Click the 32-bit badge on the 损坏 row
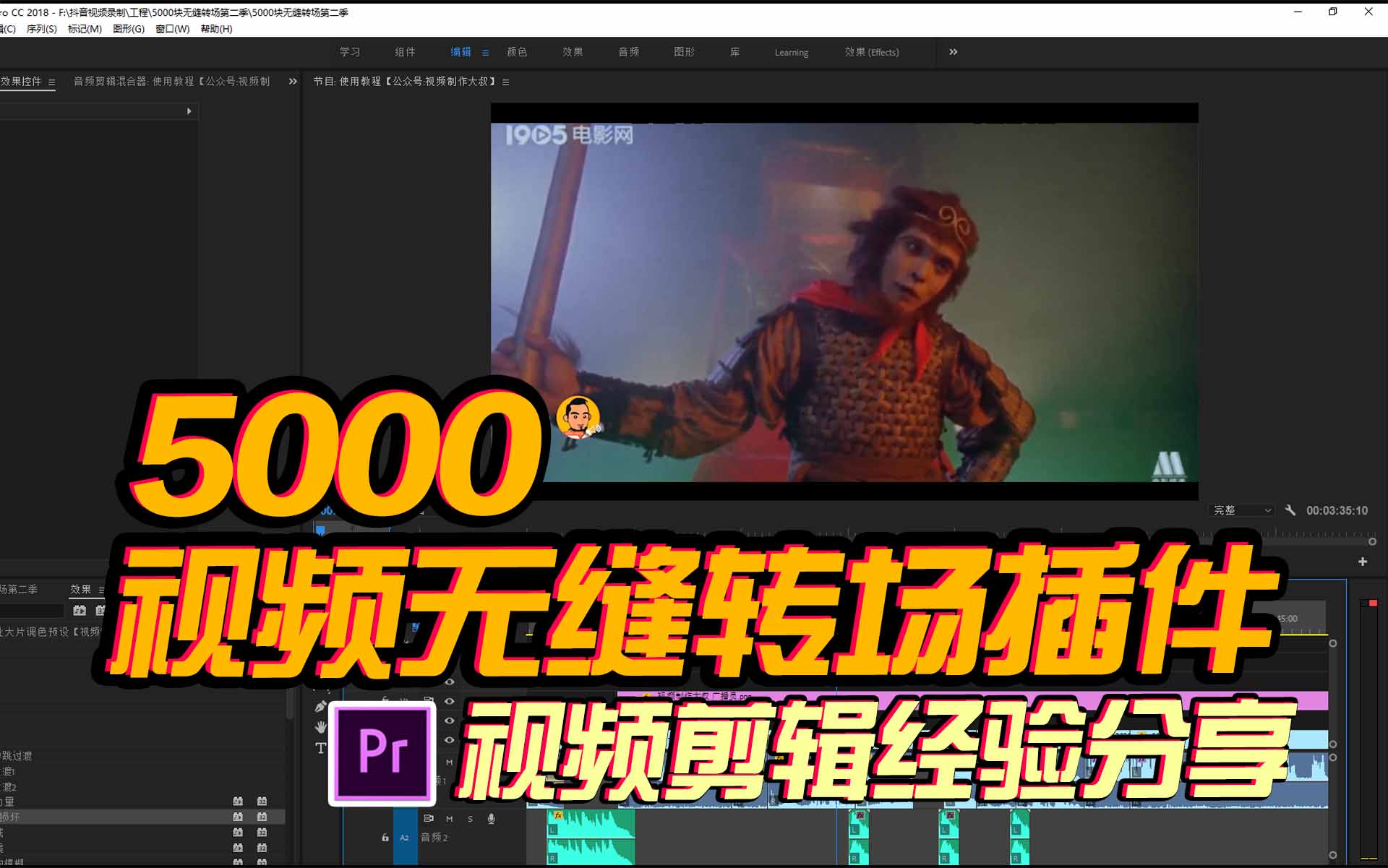The image size is (1388, 868). 262,817
